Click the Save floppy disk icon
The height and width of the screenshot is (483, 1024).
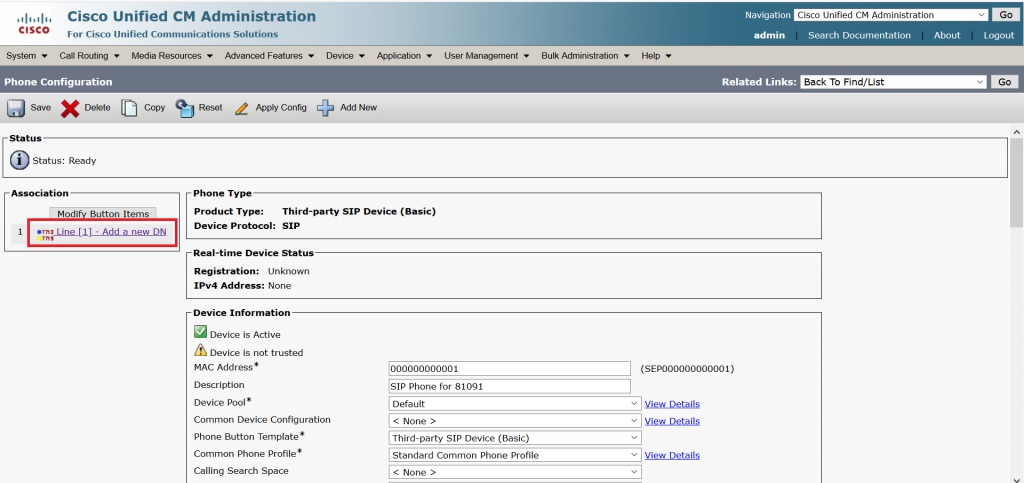pos(16,108)
